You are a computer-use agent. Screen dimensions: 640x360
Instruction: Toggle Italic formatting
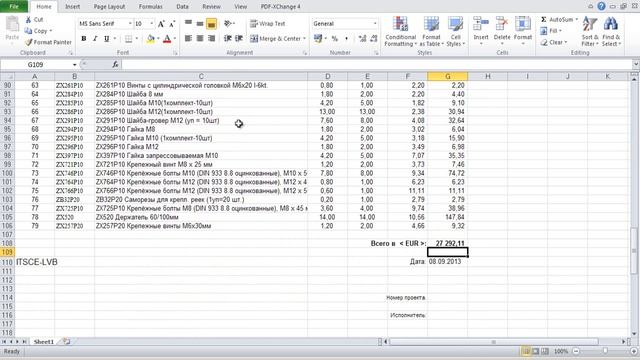(95, 38)
